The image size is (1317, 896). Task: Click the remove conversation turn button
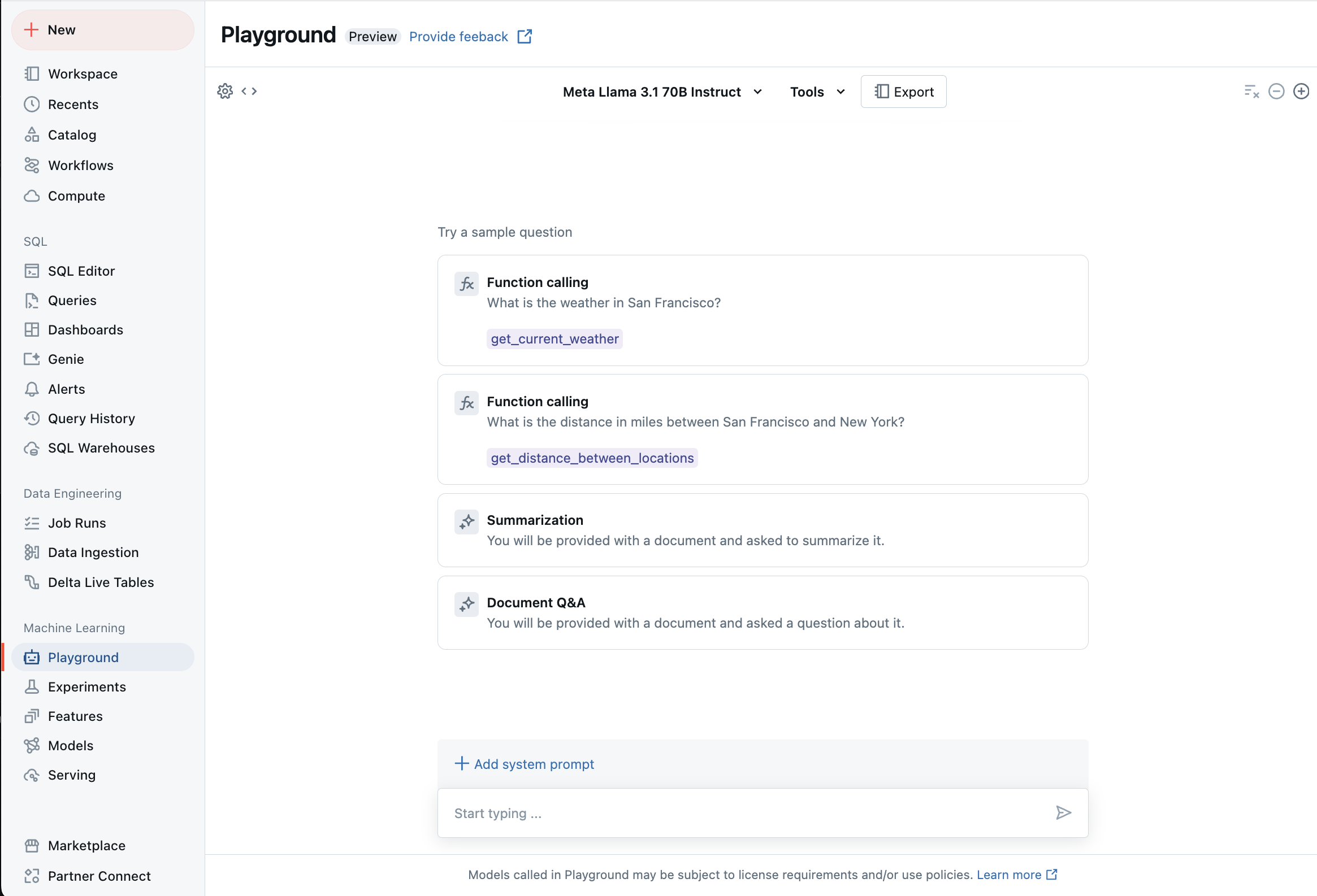click(1276, 91)
